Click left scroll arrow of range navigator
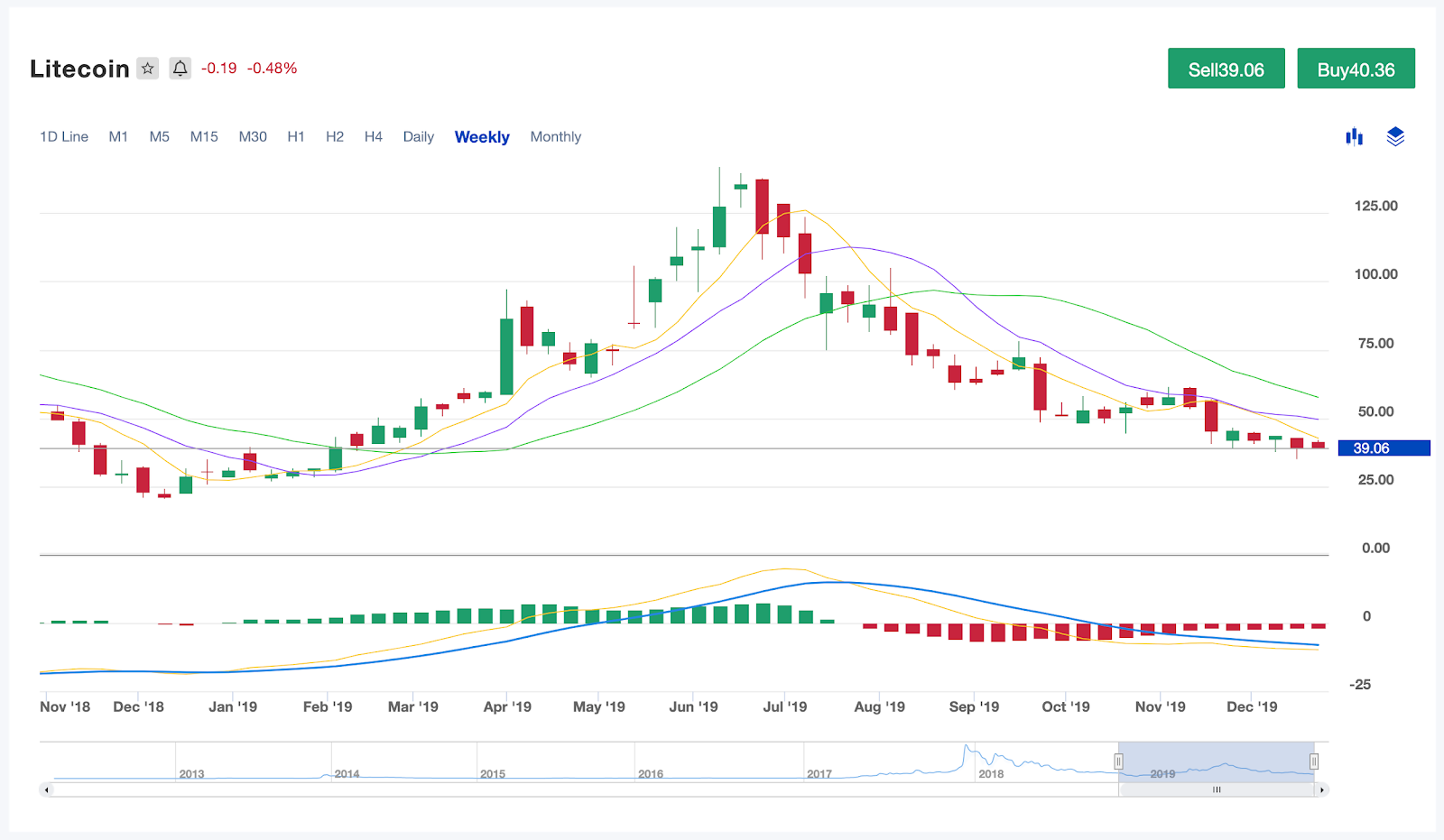The height and width of the screenshot is (840, 1444). (47, 789)
